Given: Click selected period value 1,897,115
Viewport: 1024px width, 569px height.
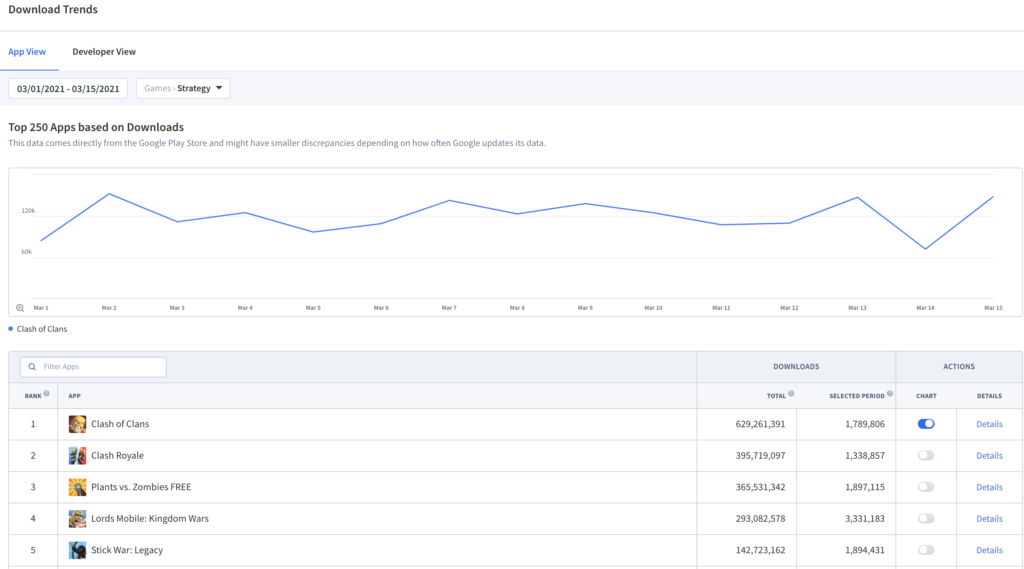Looking at the screenshot, I should (865, 487).
